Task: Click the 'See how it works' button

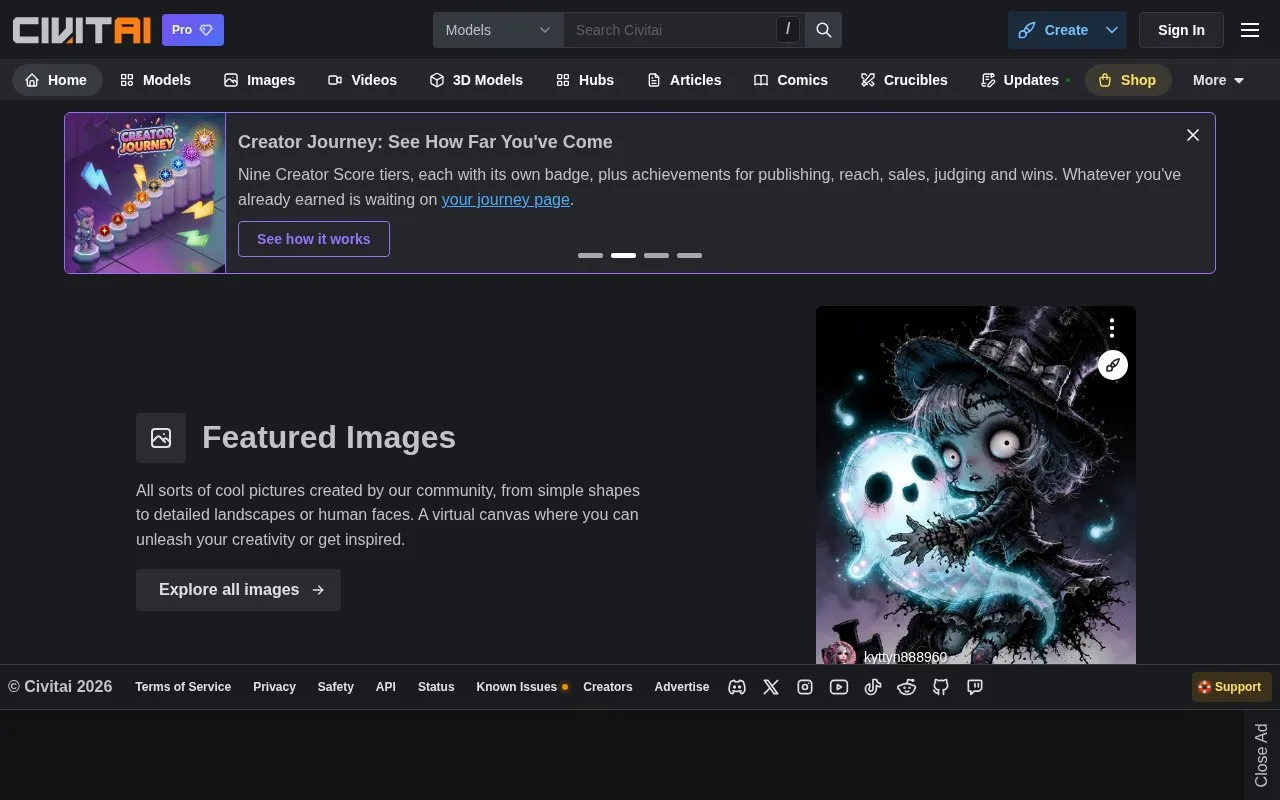Action: point(314,239)
